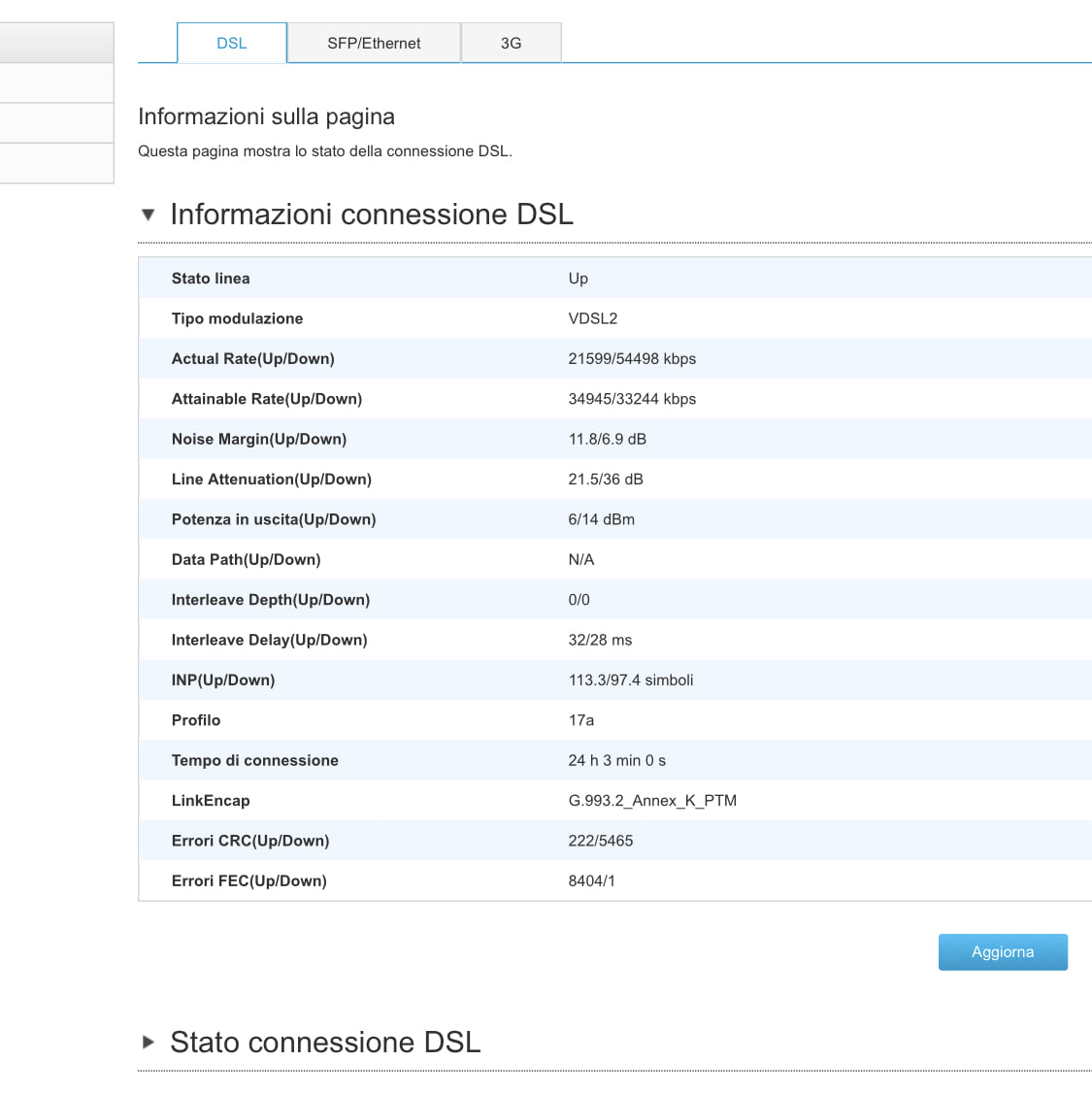The height and width of the screenshot is (1094, 1092).
Task: Expand the Stato connessione DSL section arrow
Action: [148, 1042]
